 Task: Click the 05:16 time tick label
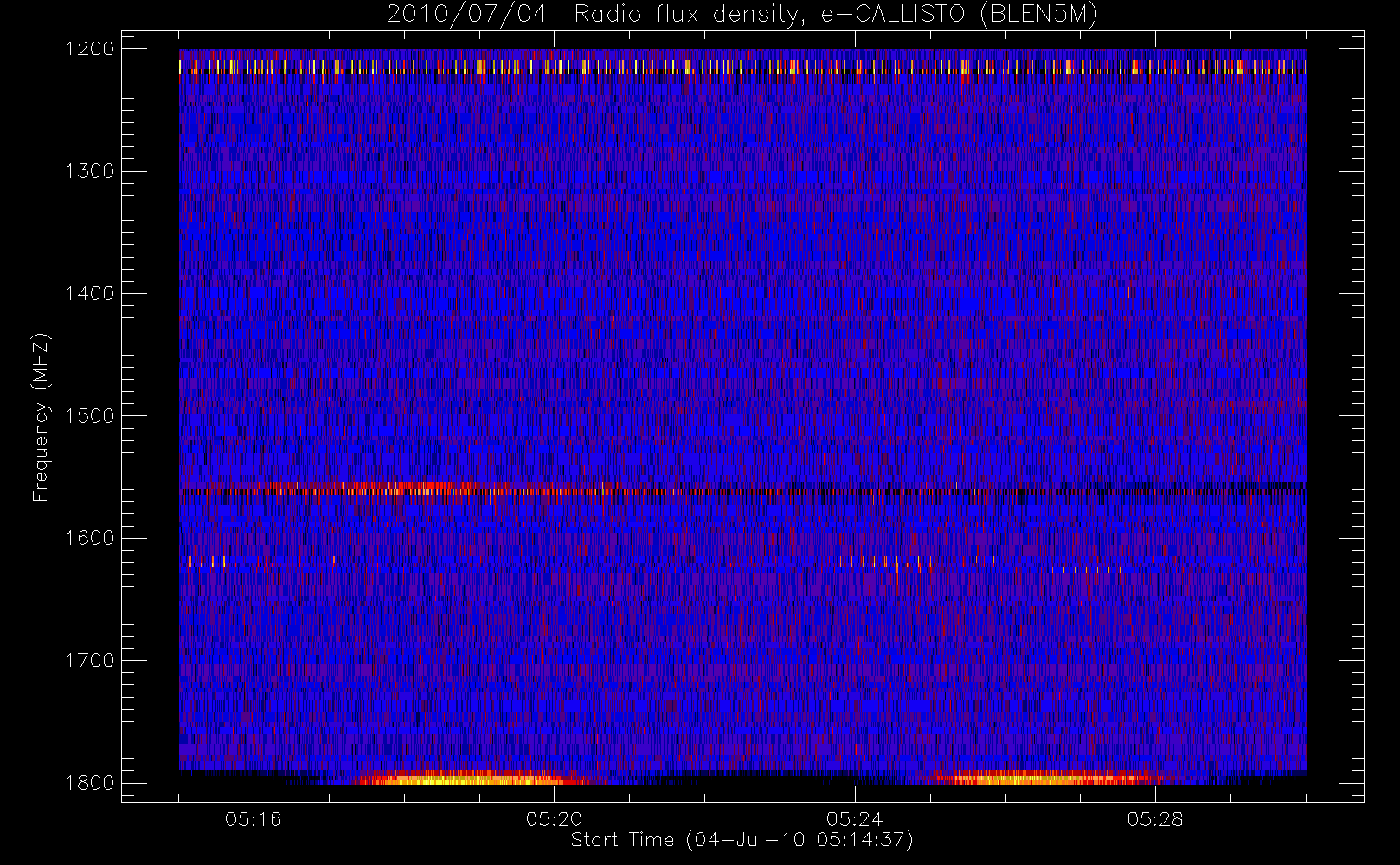[254, 819]
